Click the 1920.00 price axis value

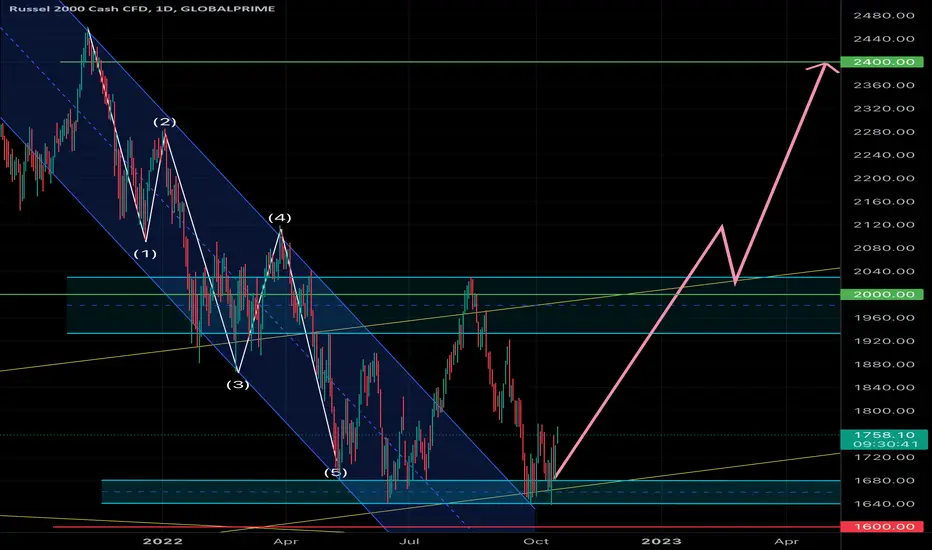coord(884,341)
